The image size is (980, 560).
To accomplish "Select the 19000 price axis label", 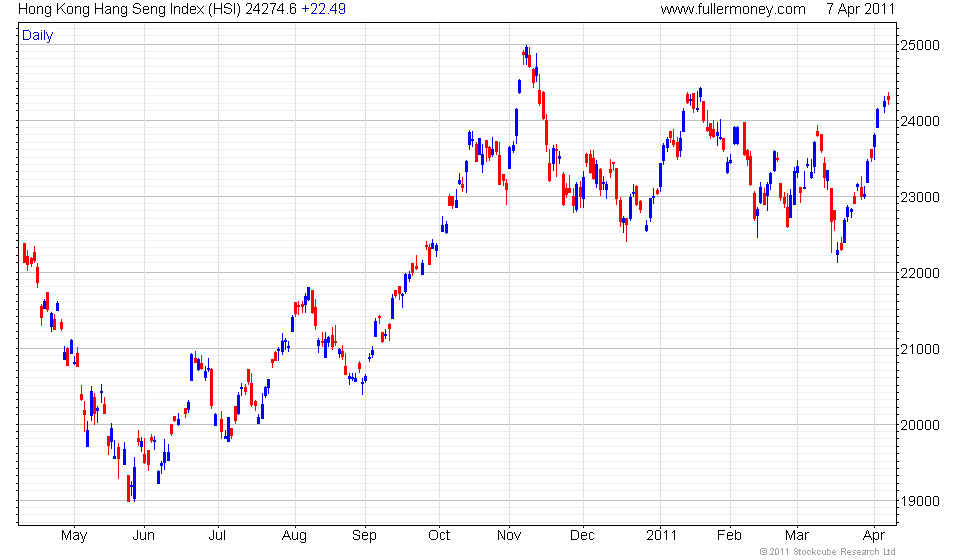I will click(x=919, y=501).
